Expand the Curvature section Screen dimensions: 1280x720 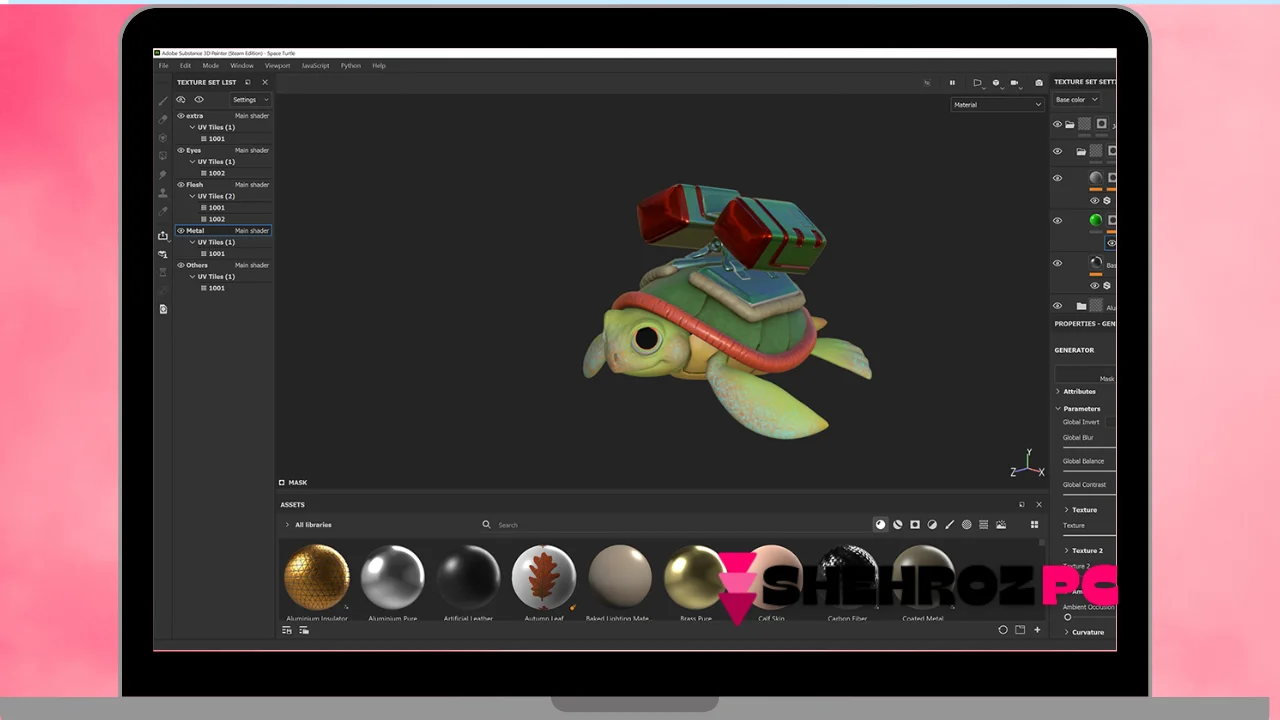[1066, 632]
